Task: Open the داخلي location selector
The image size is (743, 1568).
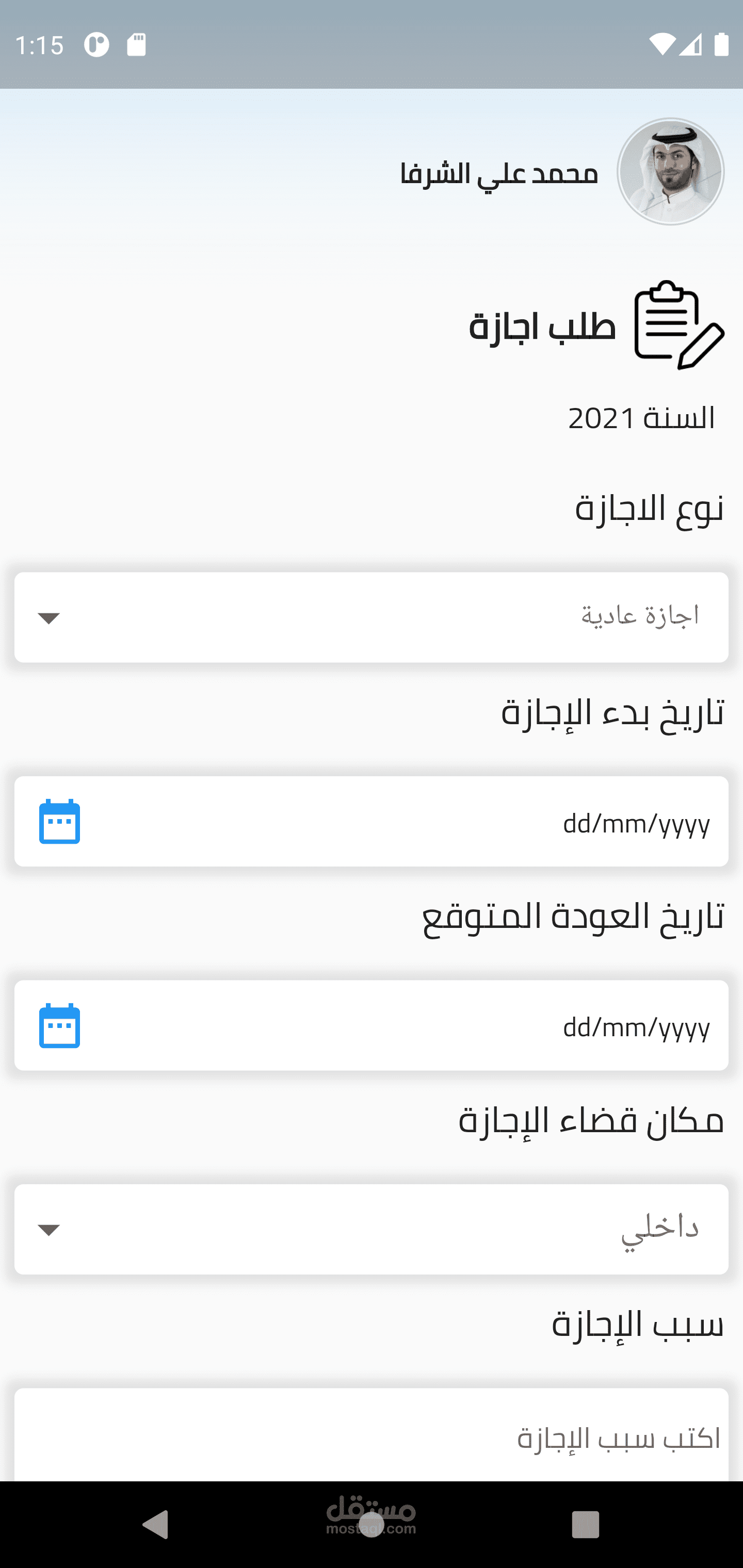Action: point(372,1230)
